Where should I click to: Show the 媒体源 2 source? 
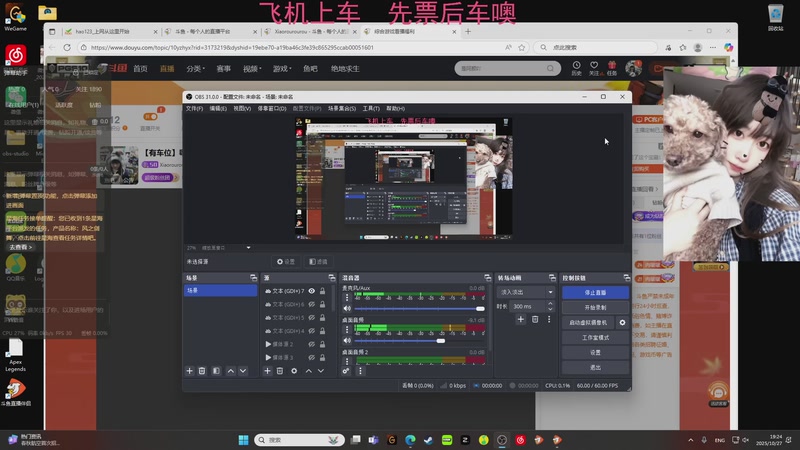pos(312,344)
